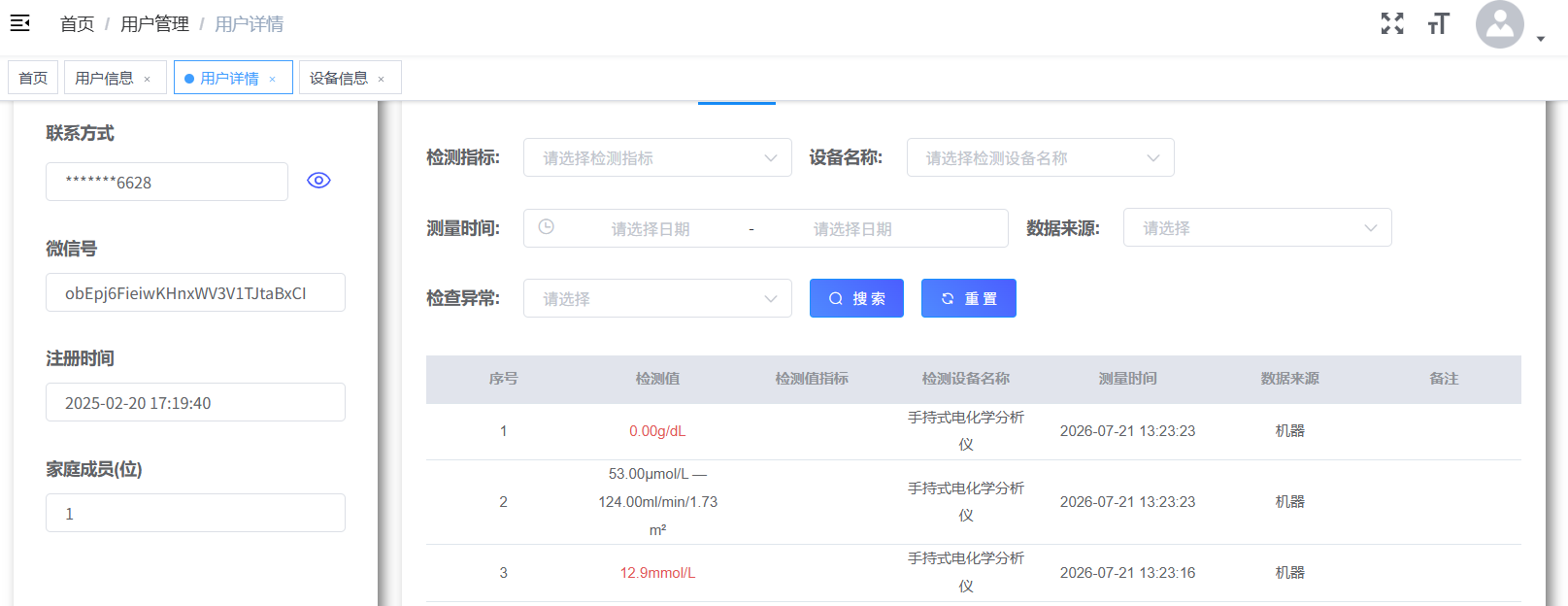The height and width of the screenshot is (606, 1568).
Task: Pick the end date in 测量时间
Action: point(852,229)
